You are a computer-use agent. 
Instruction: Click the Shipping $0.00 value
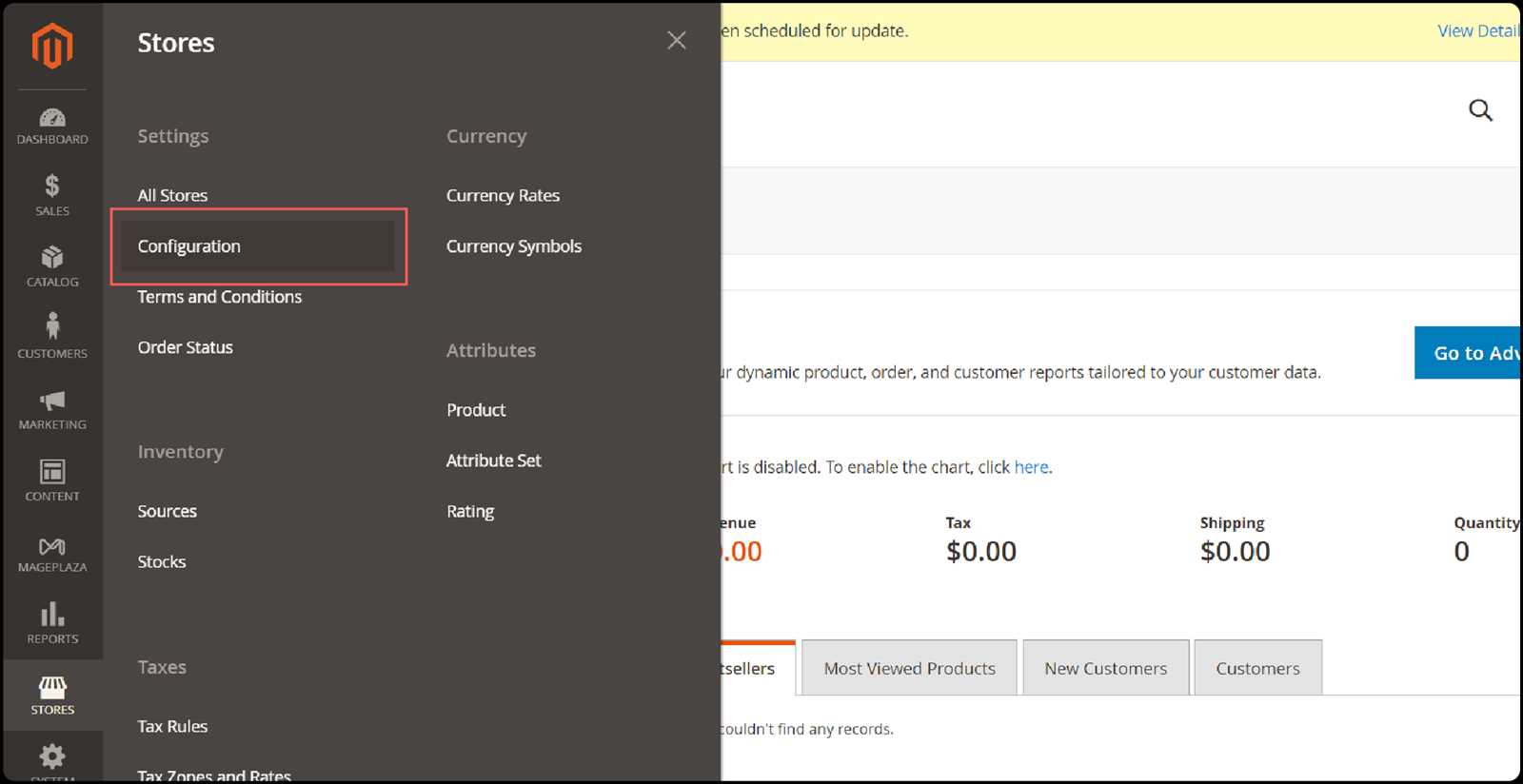tap(1236, 552)
